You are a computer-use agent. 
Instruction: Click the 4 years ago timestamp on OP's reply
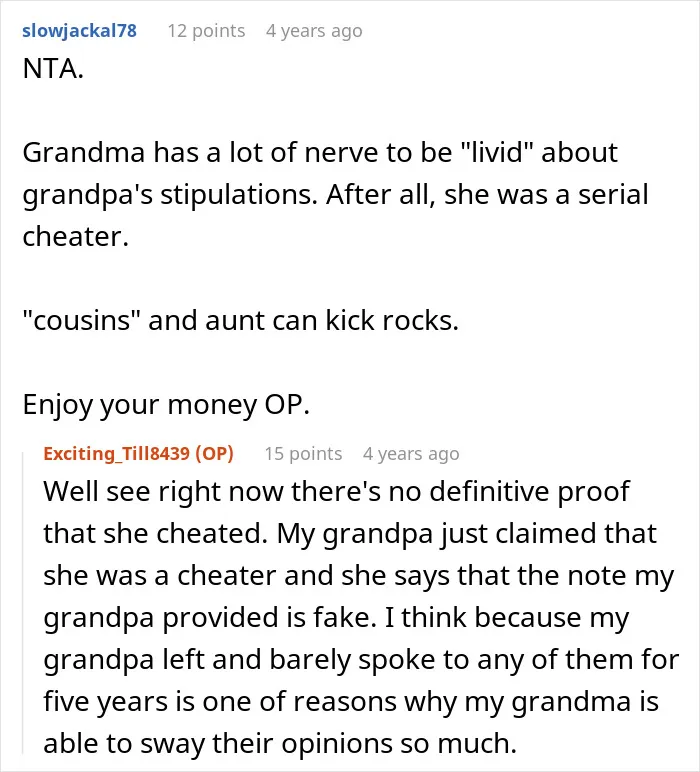411,453
